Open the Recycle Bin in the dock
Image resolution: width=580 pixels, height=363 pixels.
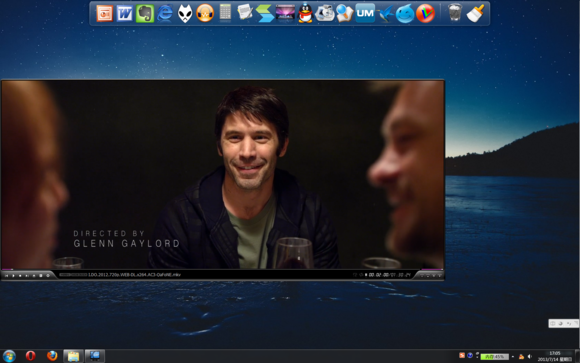pos(455,13)
